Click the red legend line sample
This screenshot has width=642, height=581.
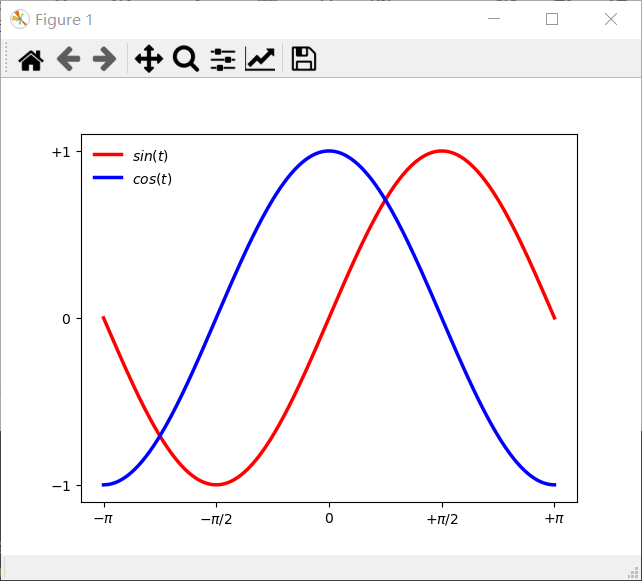pyautogui.click(x=108, y=154)
